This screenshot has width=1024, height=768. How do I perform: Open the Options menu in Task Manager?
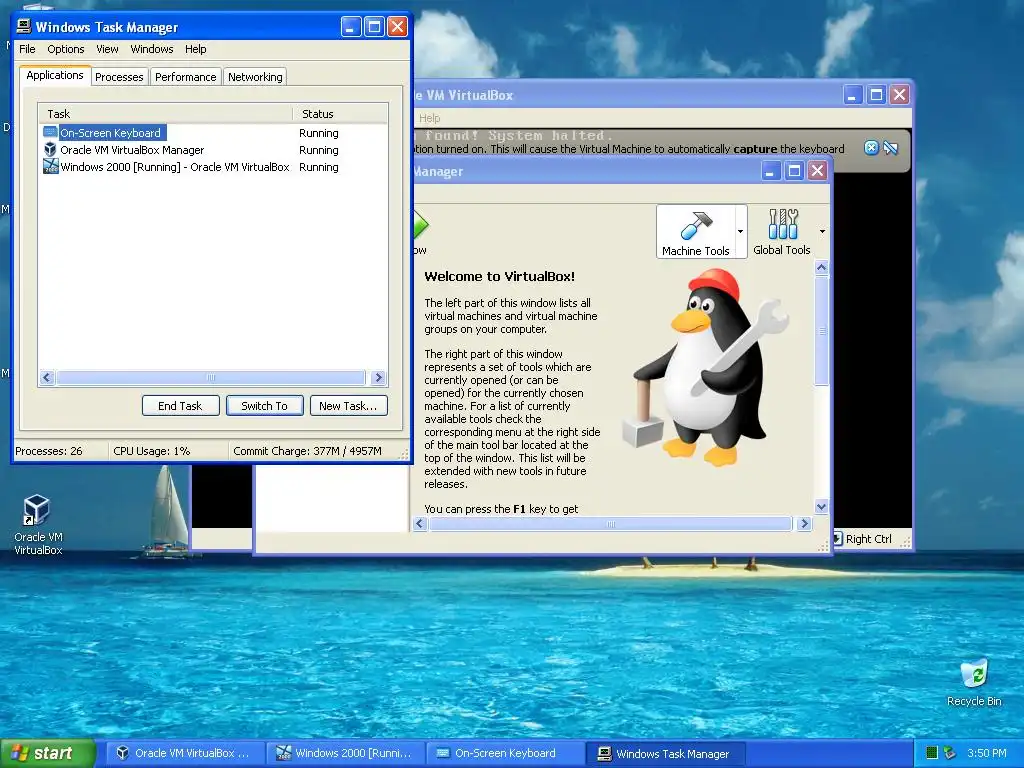[65, 49]
